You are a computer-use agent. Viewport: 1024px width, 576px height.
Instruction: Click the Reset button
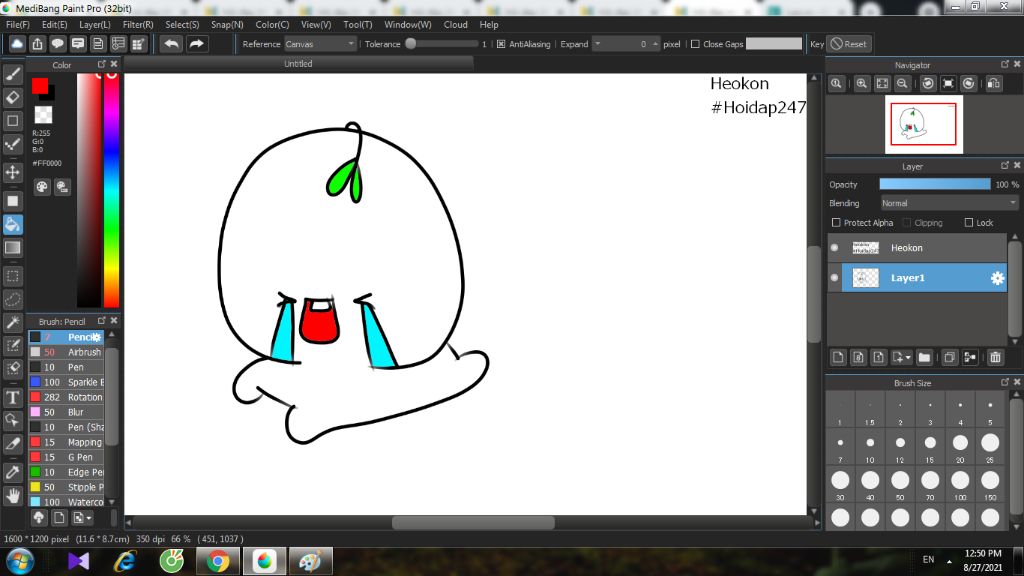click(849, 44)
